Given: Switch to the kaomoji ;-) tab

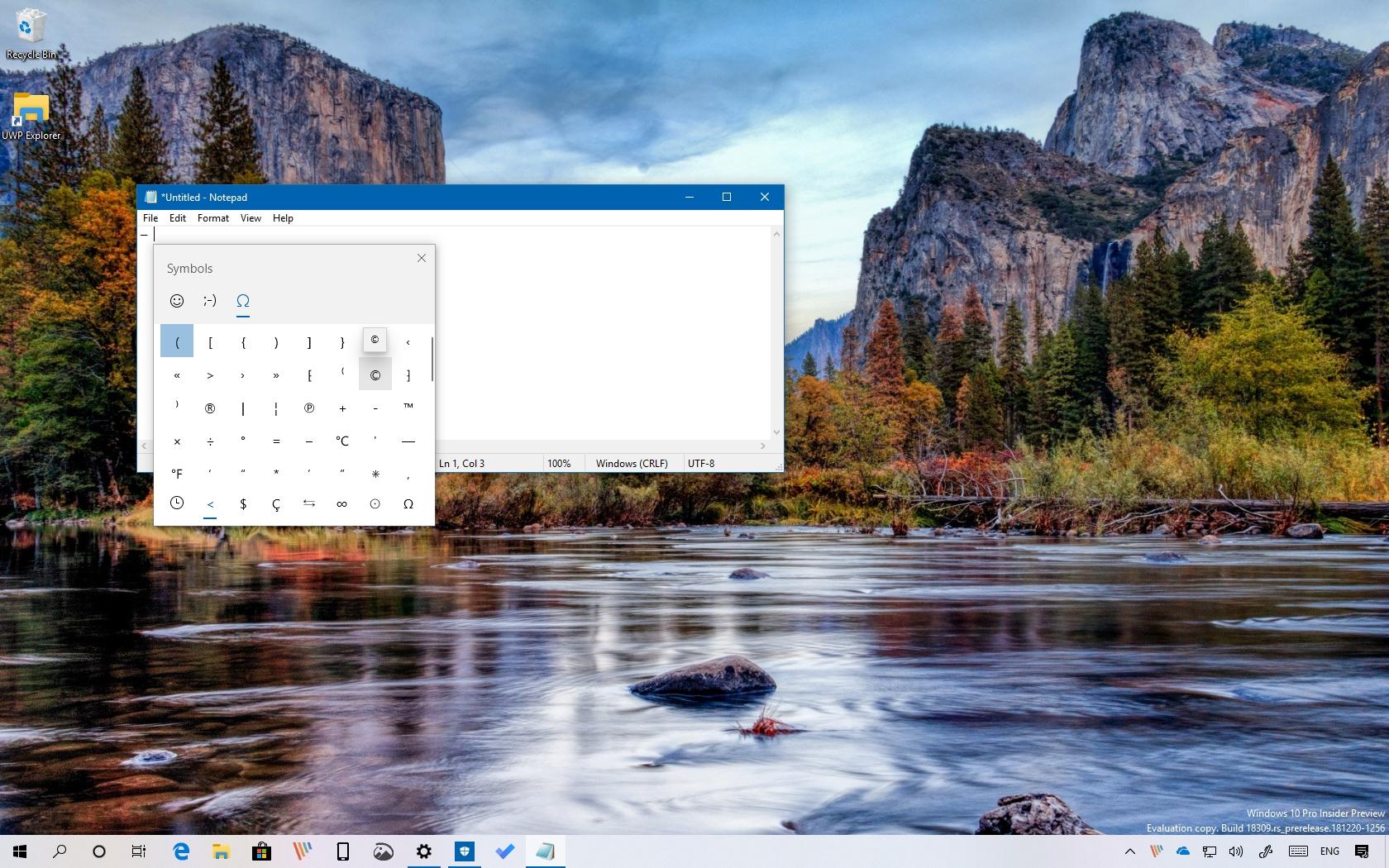Looking at the screenshot, I should (210, 301).
